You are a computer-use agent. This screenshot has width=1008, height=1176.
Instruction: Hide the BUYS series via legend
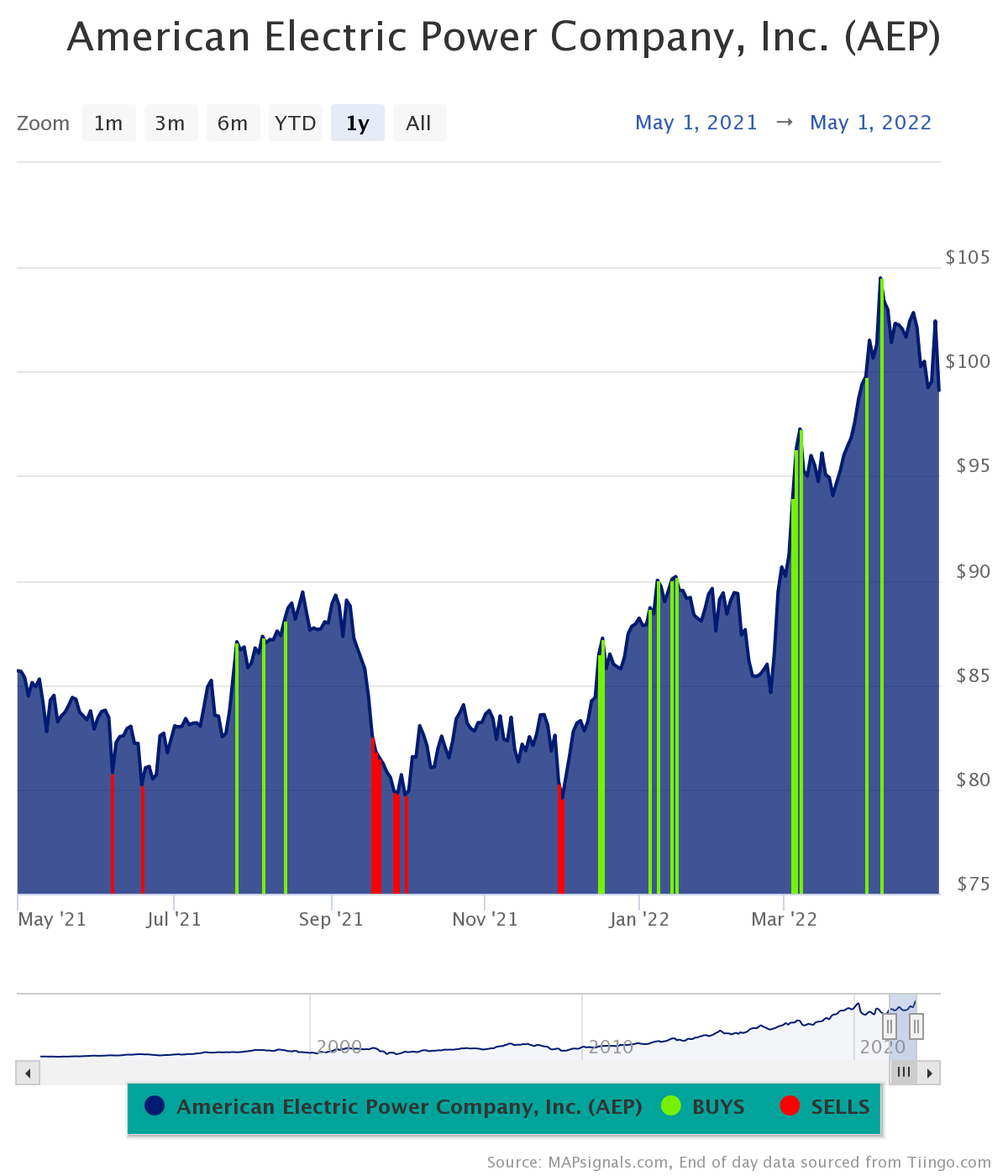click(x=703, y=1106)
